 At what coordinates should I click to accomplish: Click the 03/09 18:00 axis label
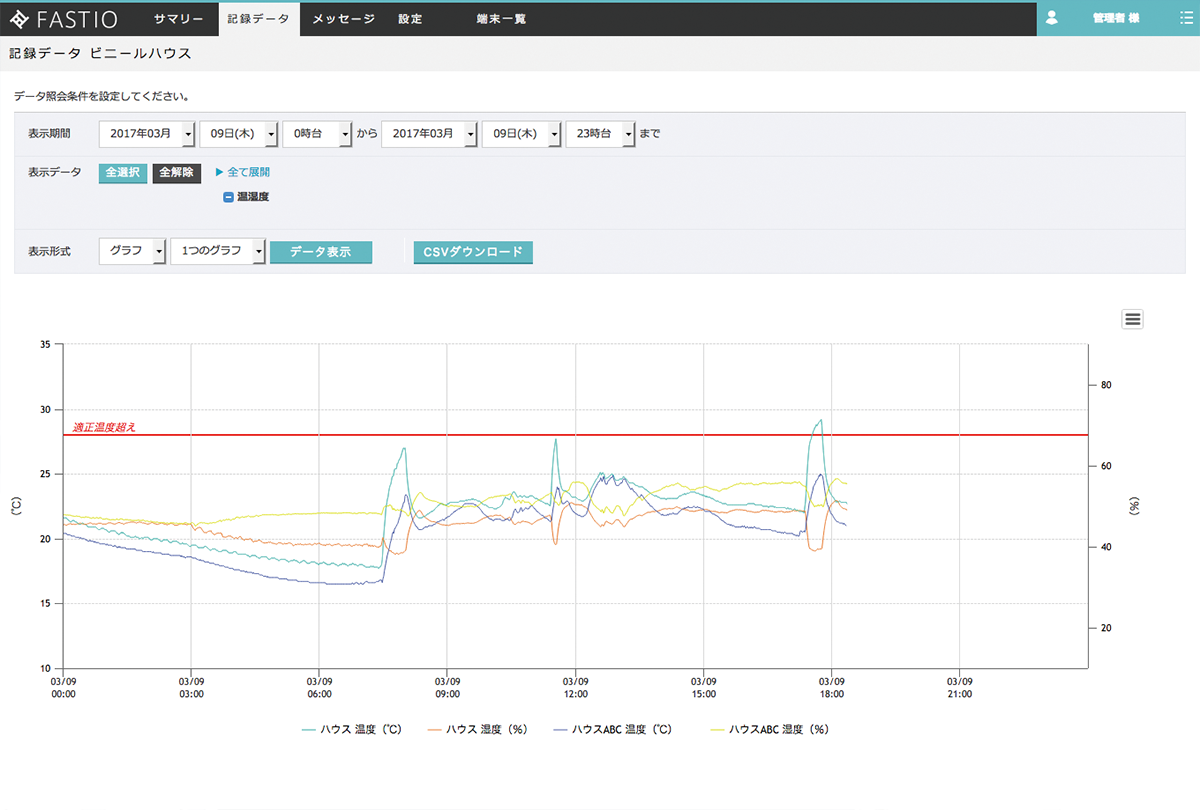(832, 688)
